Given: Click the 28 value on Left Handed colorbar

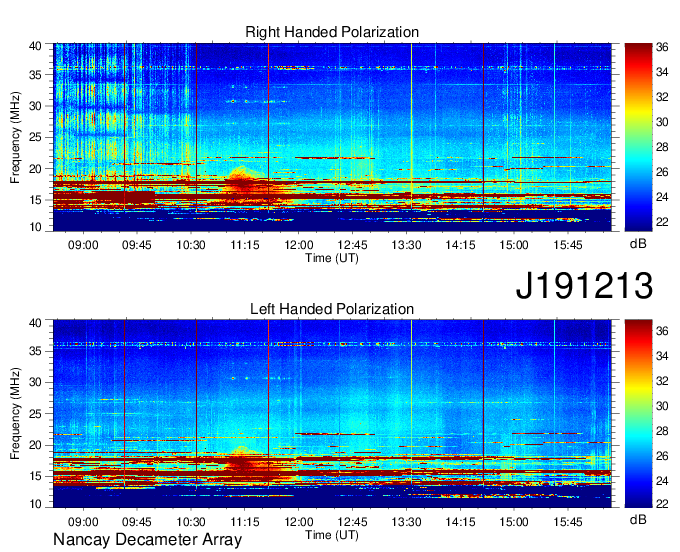Looking at the screenshot, I should [662, 431].
